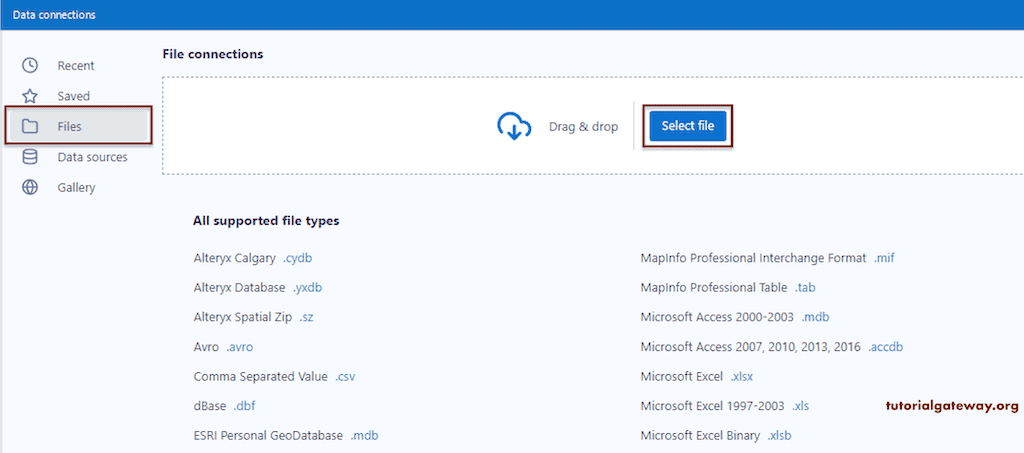Open the Recent tab label
The width and height of the screenshot is (1024, 453).
76,66
